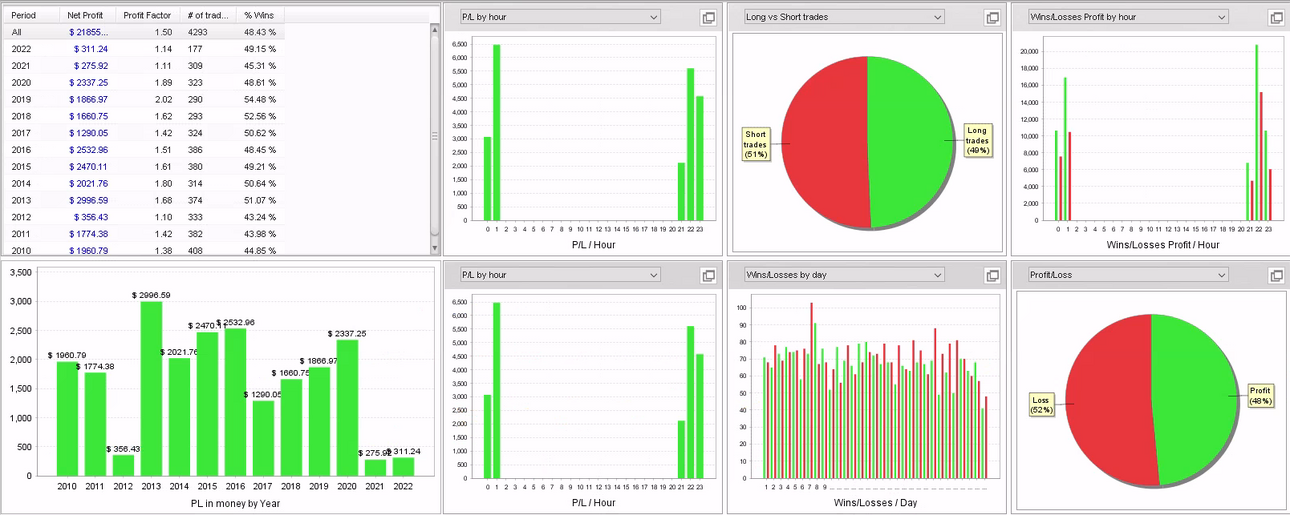Click the $ 356.43 table cell
This screenshot has width=1290, height=515.
coord(90,217)
